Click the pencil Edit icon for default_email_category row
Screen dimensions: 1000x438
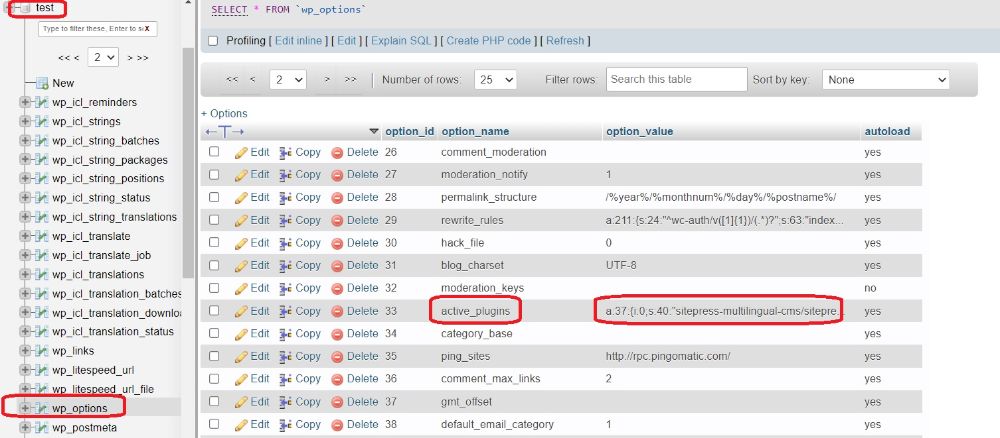coord(241,425)
